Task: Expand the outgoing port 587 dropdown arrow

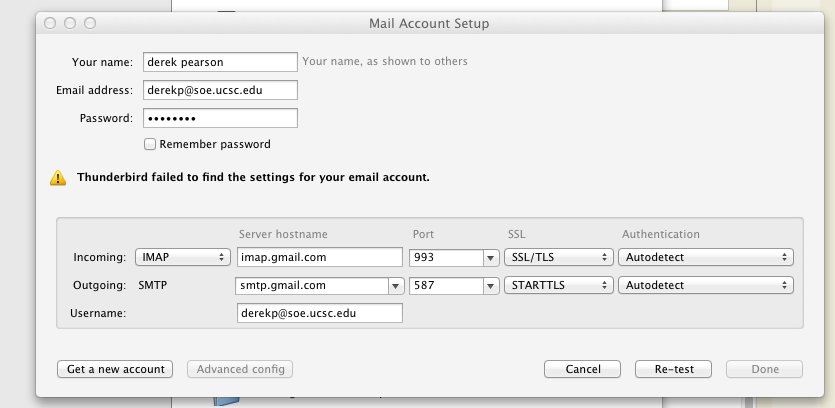Action: click(x=490, y=286)
